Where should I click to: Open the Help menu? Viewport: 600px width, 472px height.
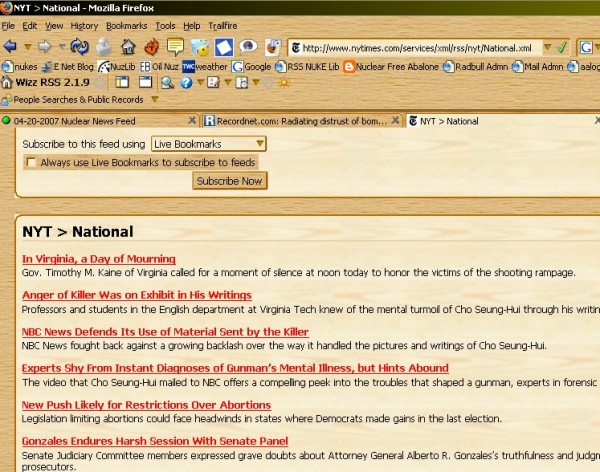point(192,26)
